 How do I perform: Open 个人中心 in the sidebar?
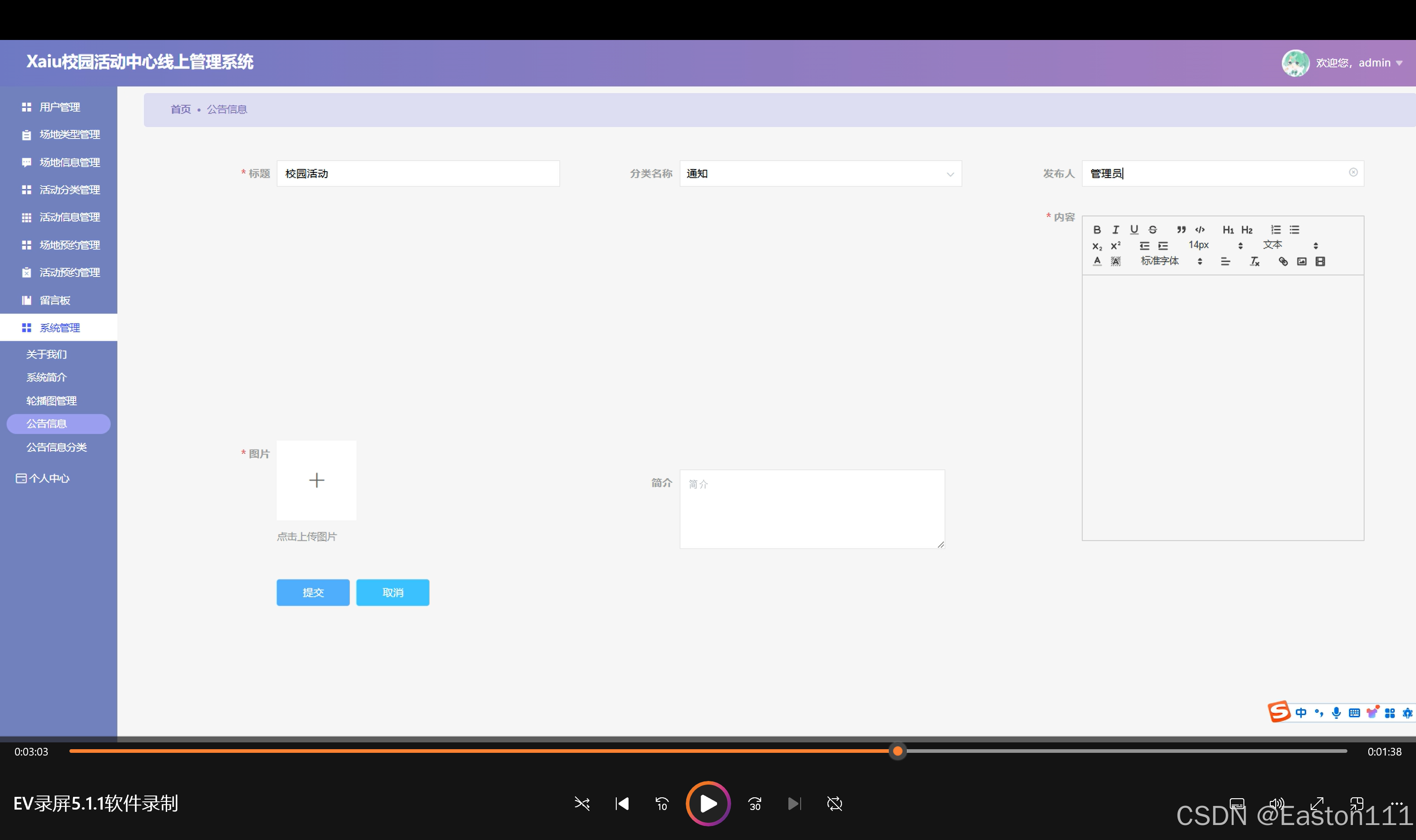[43, 478]
